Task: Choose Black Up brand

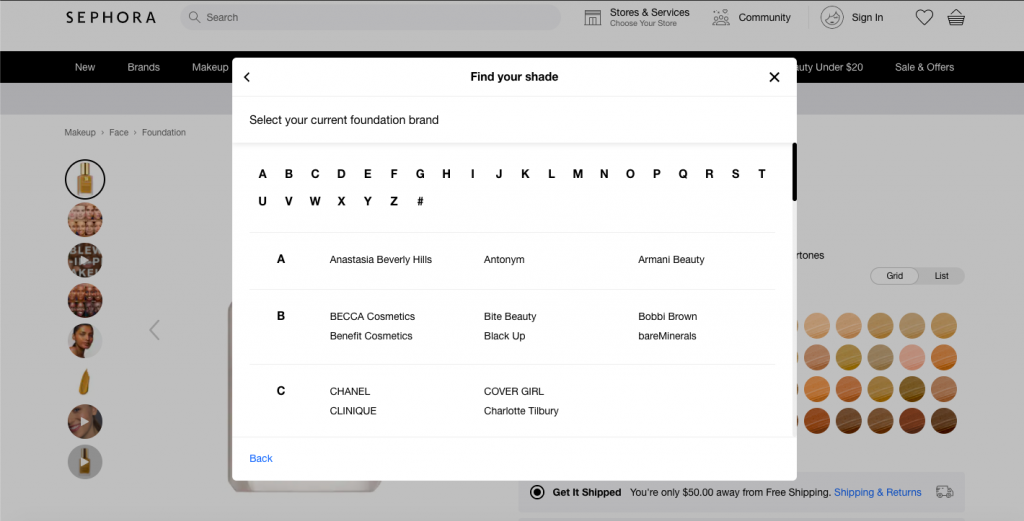Action: (504, 336)
